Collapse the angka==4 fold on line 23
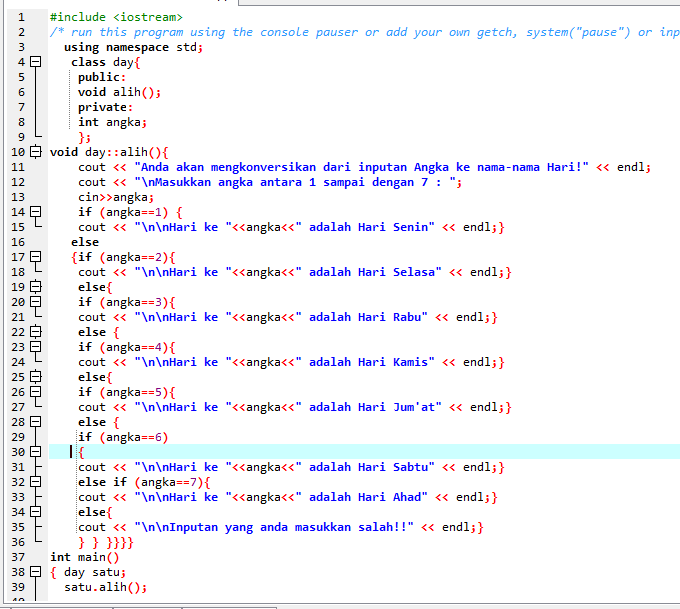The height and width of the screenshot is (609, 680). [36, 347]
